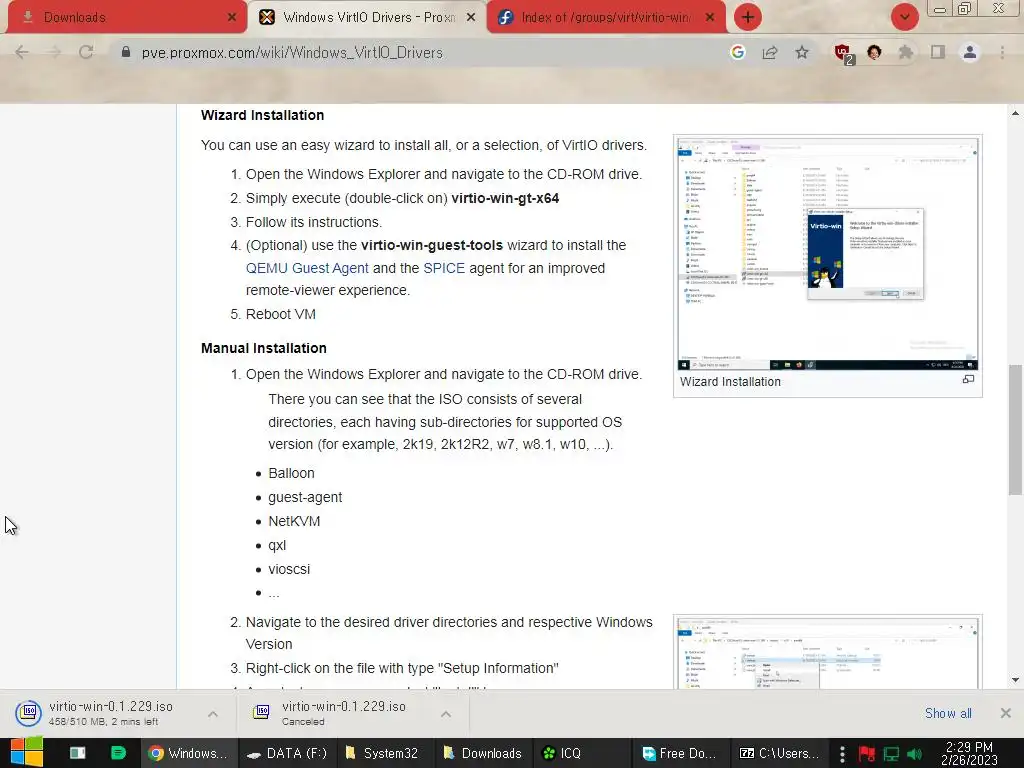Switch to the Index of /groups/virt tab

[x=605, y=18]
